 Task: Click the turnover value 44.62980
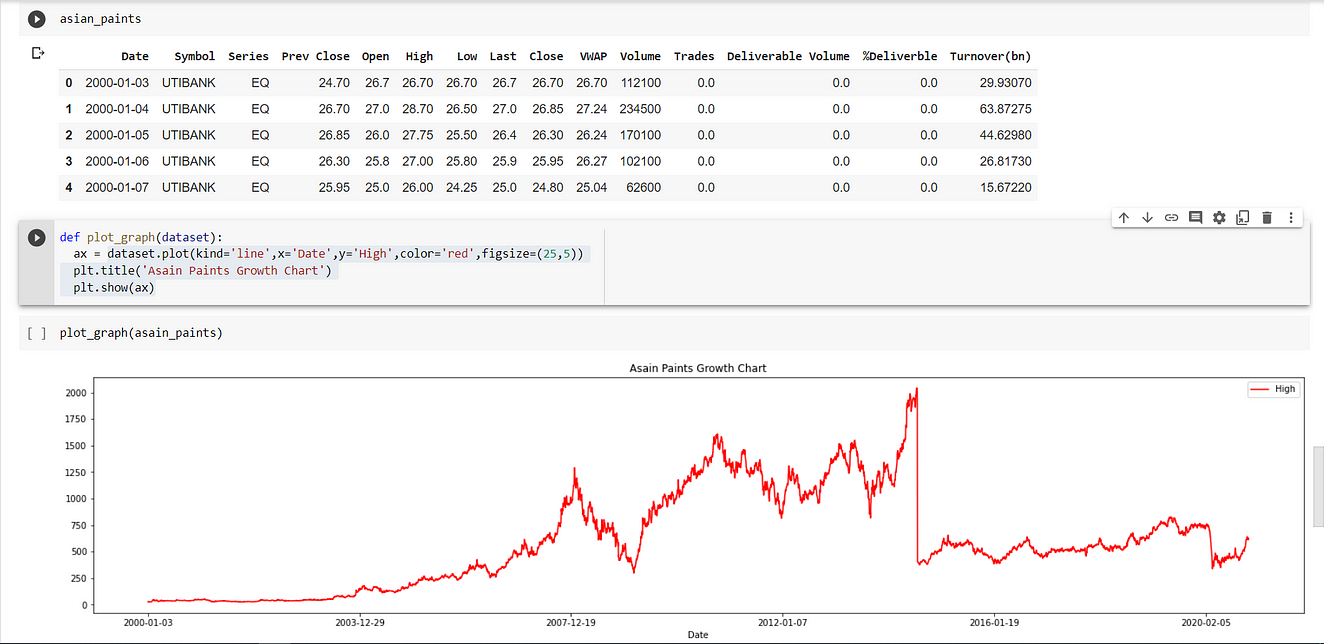click(1003, 135)
